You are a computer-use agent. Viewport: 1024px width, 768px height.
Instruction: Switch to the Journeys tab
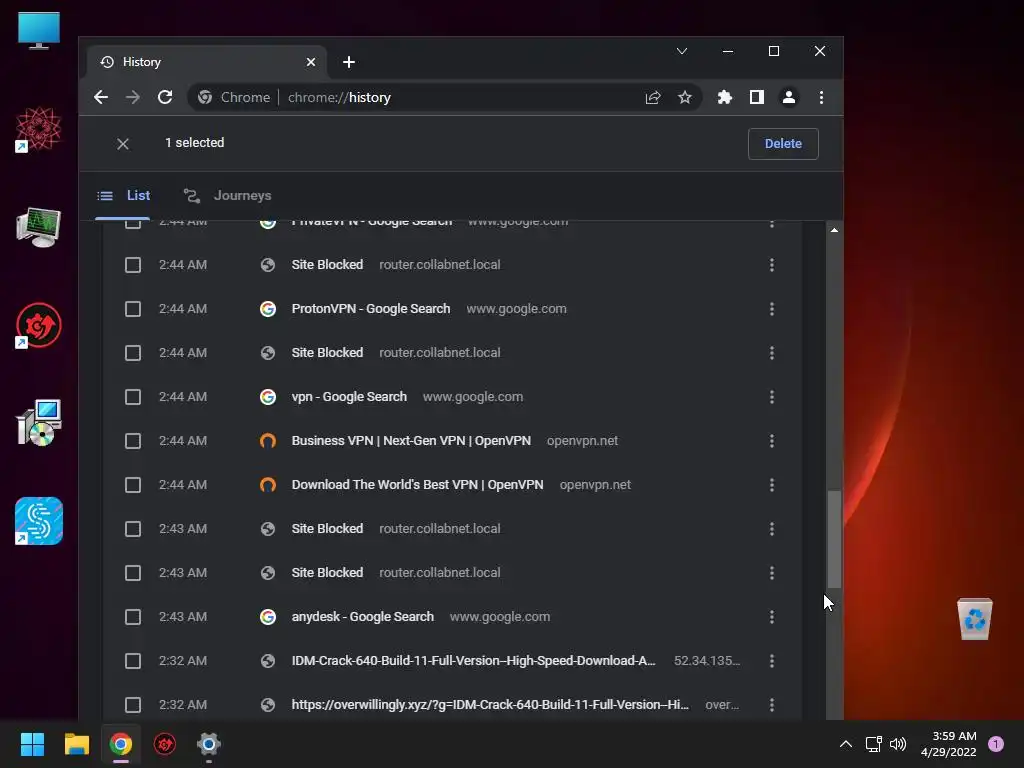tap(227, 195)
